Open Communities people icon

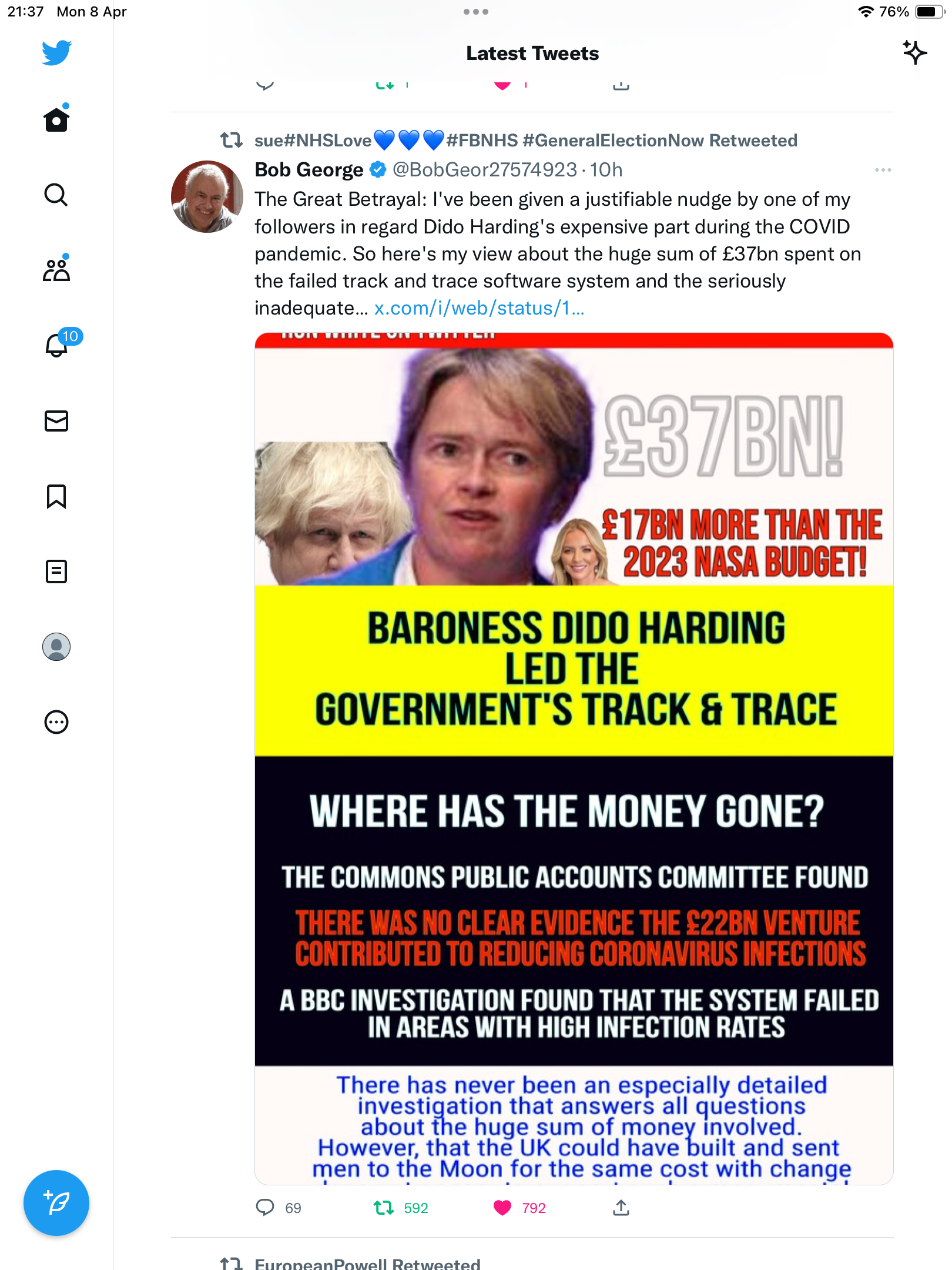pos(56,269)
